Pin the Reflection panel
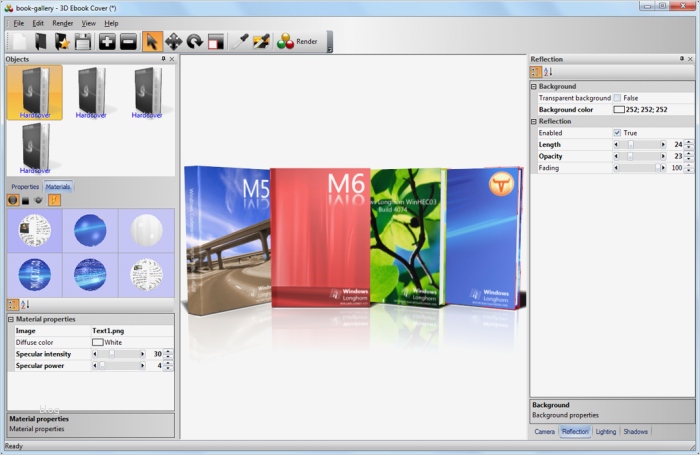 682,59
